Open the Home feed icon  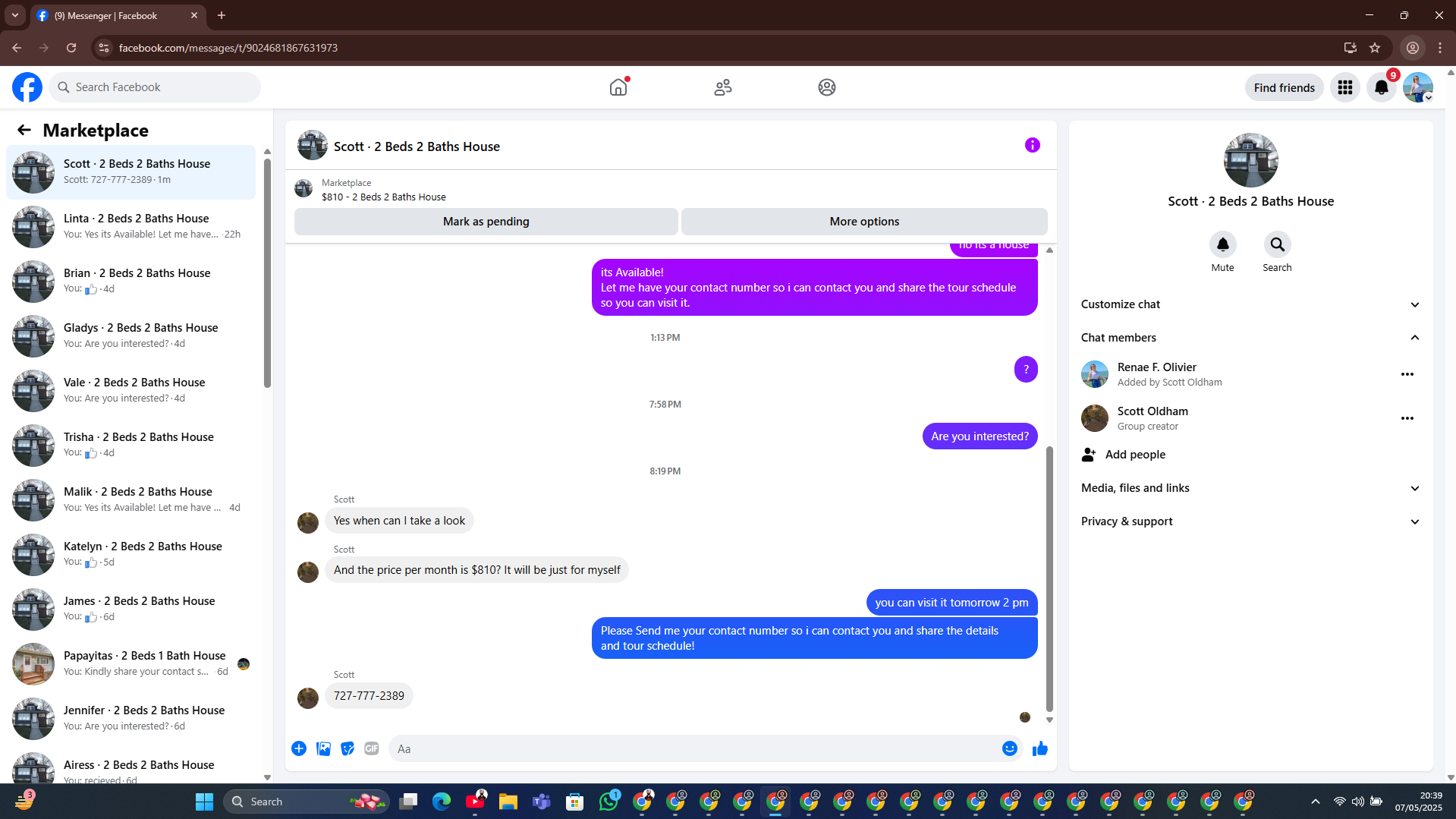618,87
